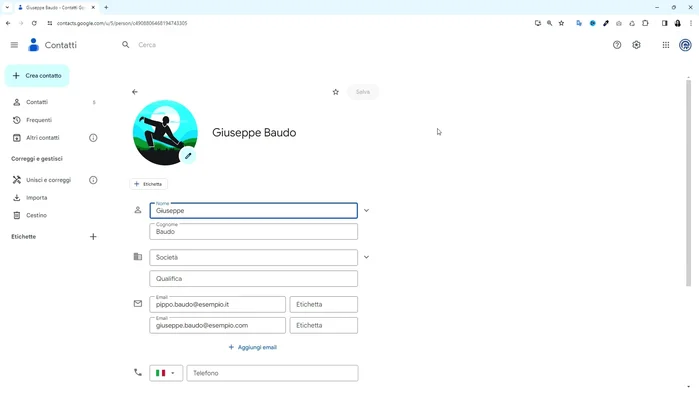Open Unisci e correggi in the sidebar
Viewport: 699px width, 397px height.
coord(49,180)
